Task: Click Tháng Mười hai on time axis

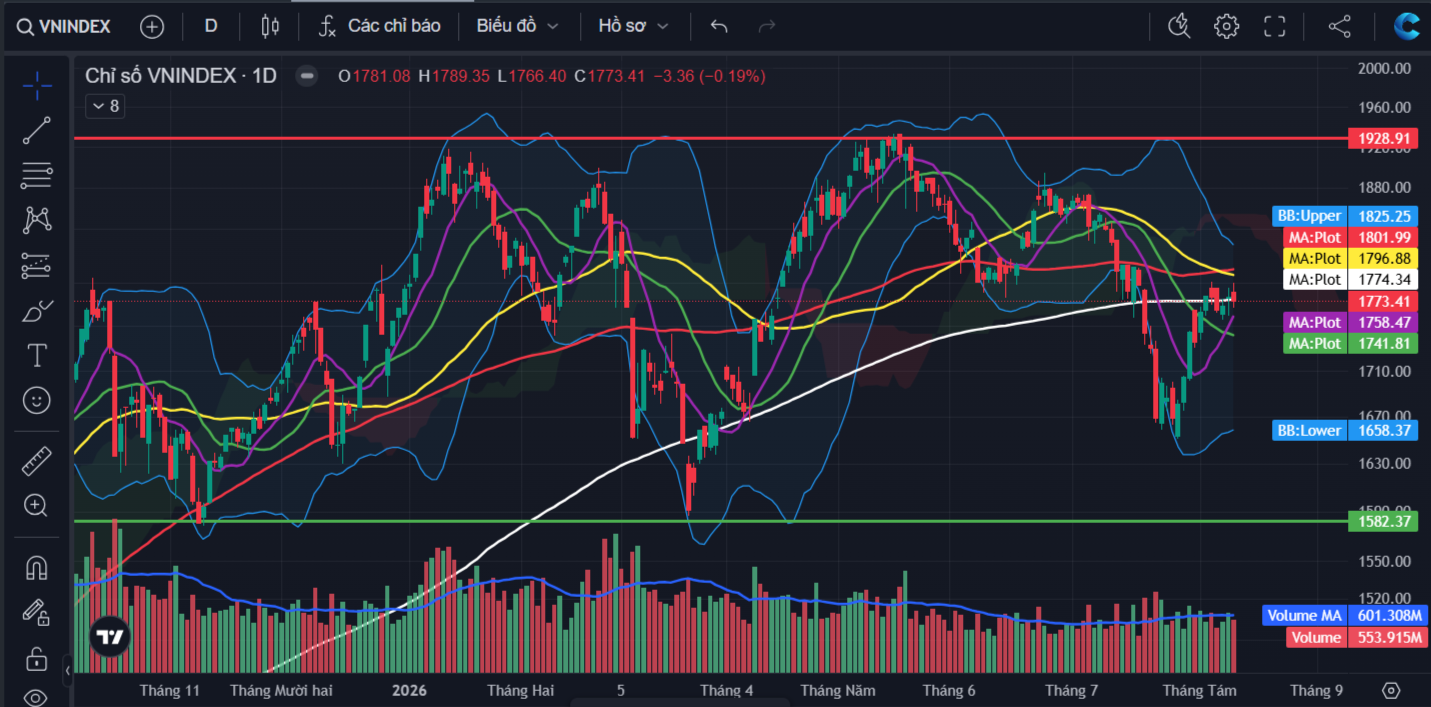Action: (281, 691)
